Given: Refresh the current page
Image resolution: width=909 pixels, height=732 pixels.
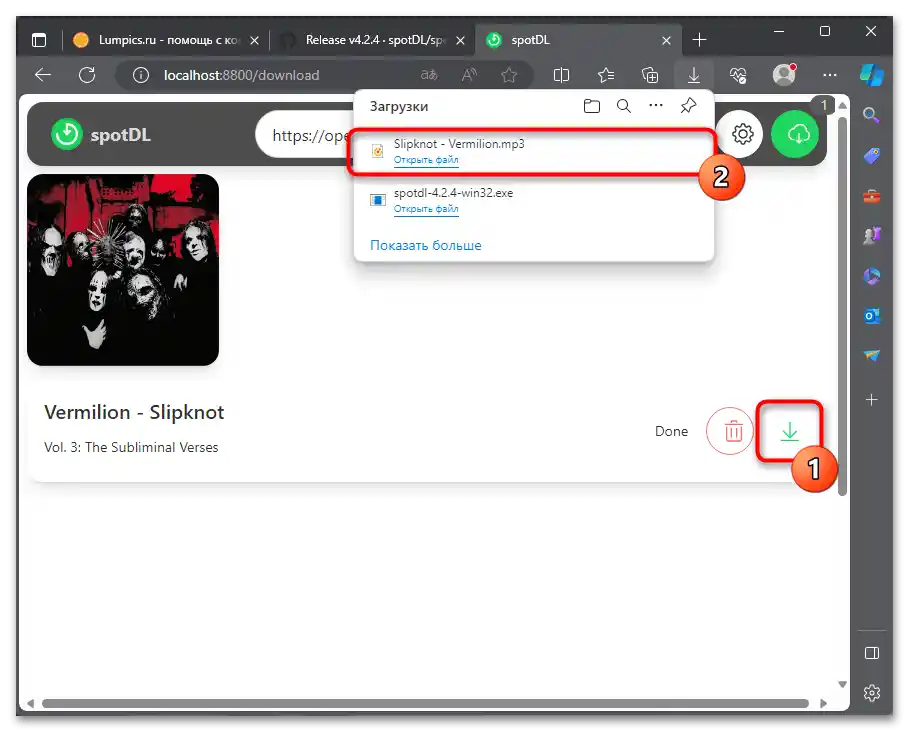Looking at the screenshot, I should [87, 75].
